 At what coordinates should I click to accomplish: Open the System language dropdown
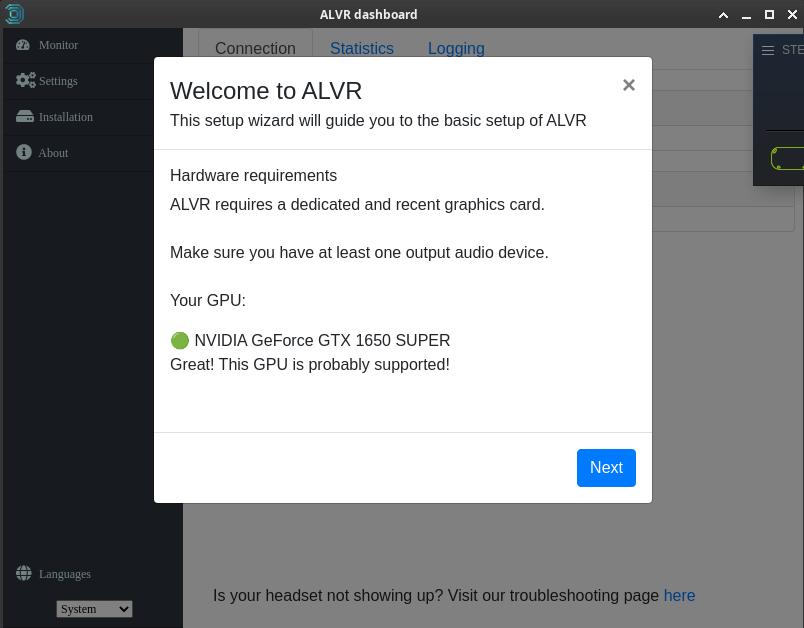coord(94,608)
